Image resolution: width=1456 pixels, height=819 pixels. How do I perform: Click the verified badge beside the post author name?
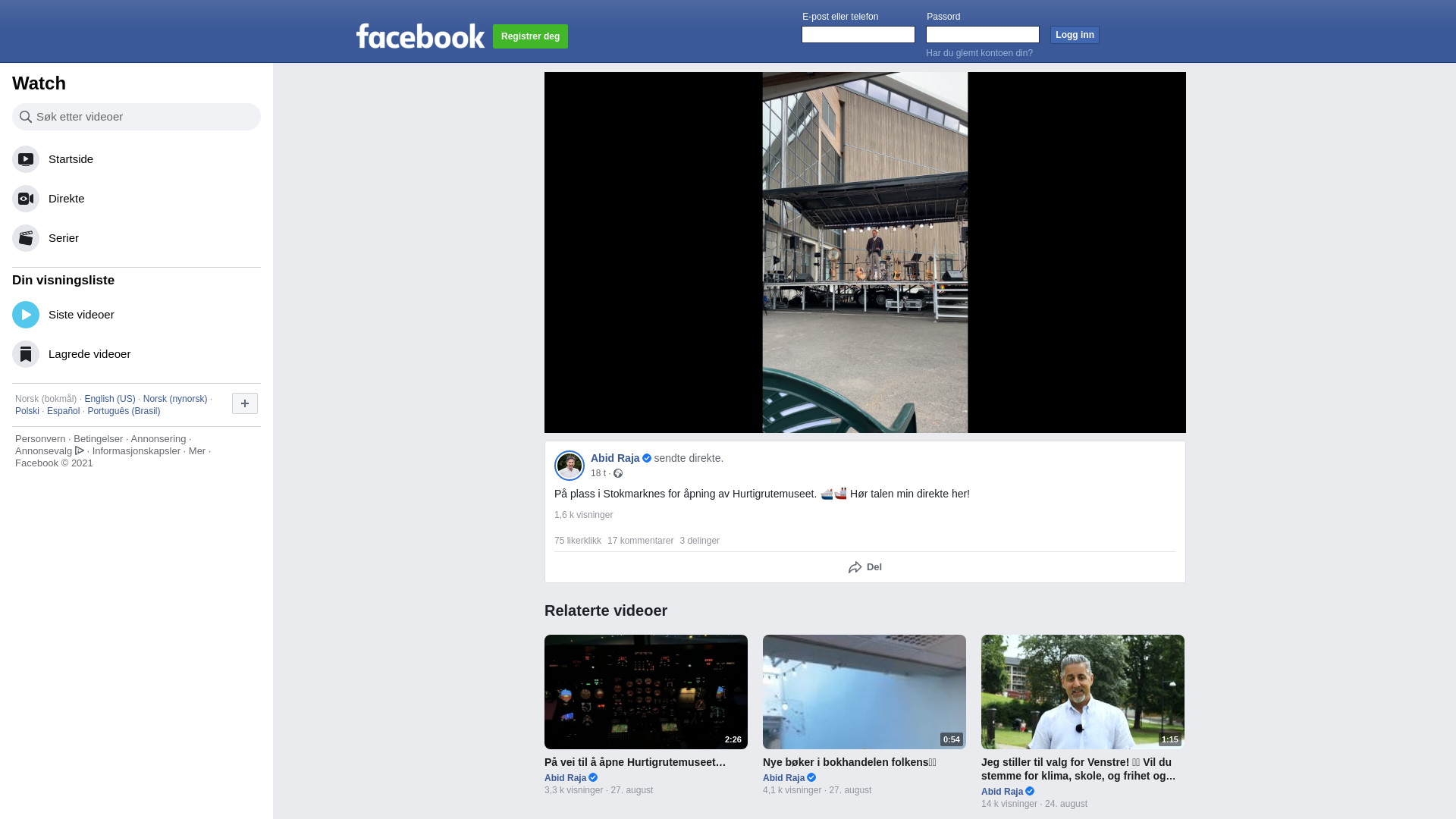[647, 458]
